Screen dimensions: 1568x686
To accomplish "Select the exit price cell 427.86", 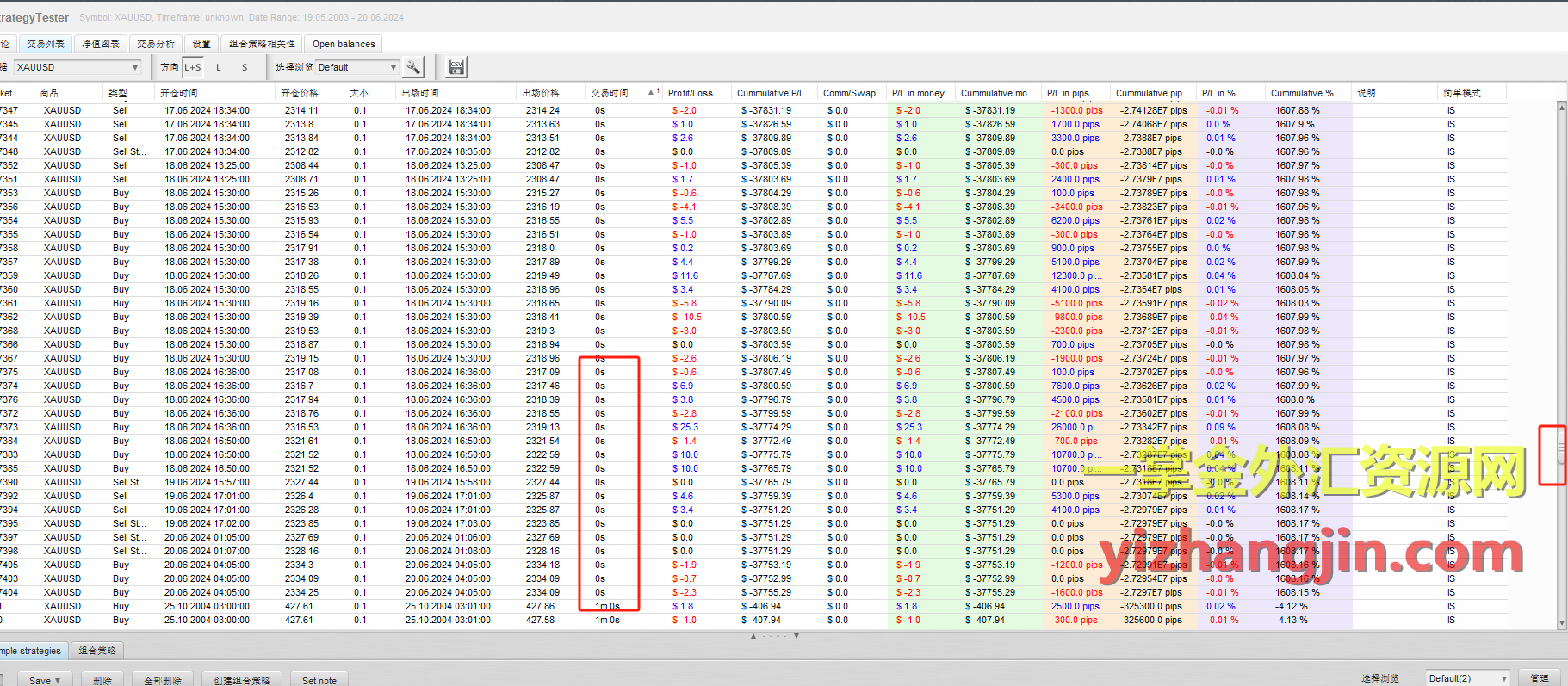I will pos(540,606).
